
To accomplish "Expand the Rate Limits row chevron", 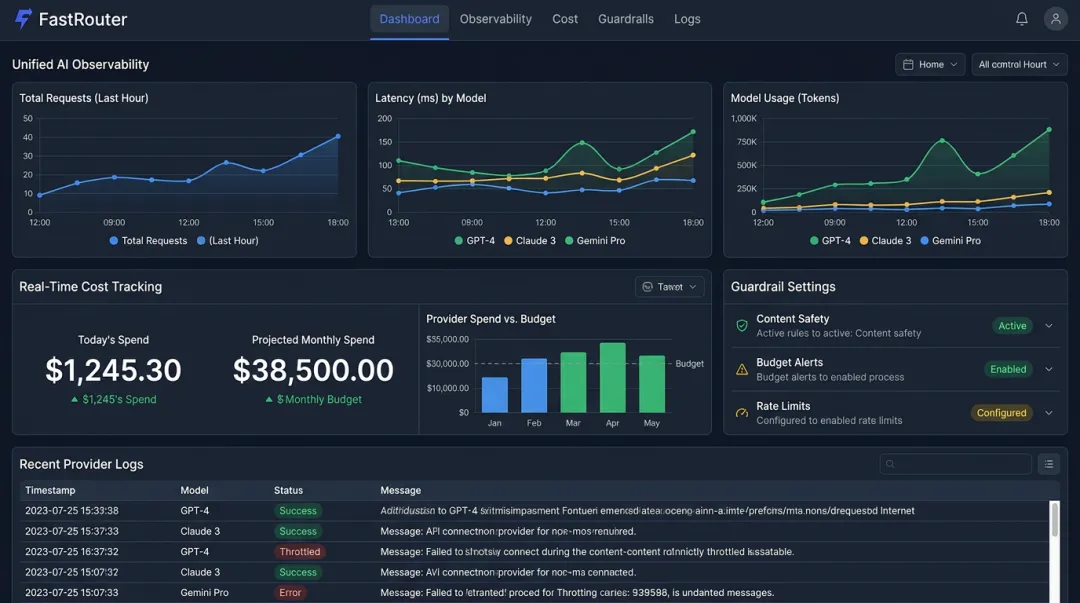I will [1048, 413].
